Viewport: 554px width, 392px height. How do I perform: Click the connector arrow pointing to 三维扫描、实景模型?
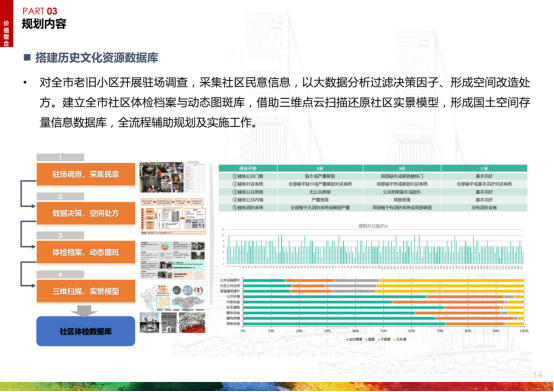(x=28, y=274)
